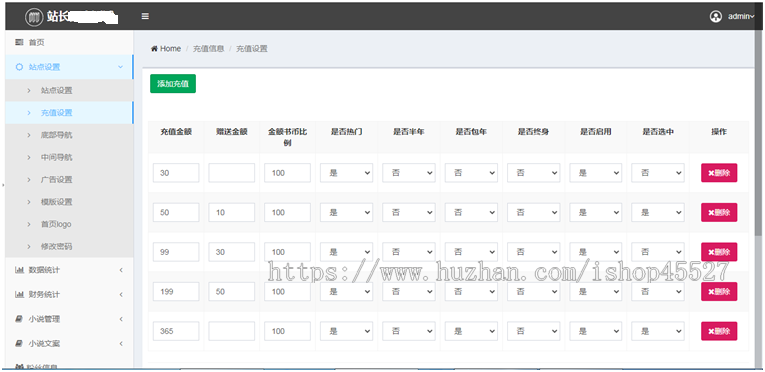Image resolution: width=765 pixels, height=372 pixels.
Task: Delete the 199 recharge row
Action: [719, 291]
